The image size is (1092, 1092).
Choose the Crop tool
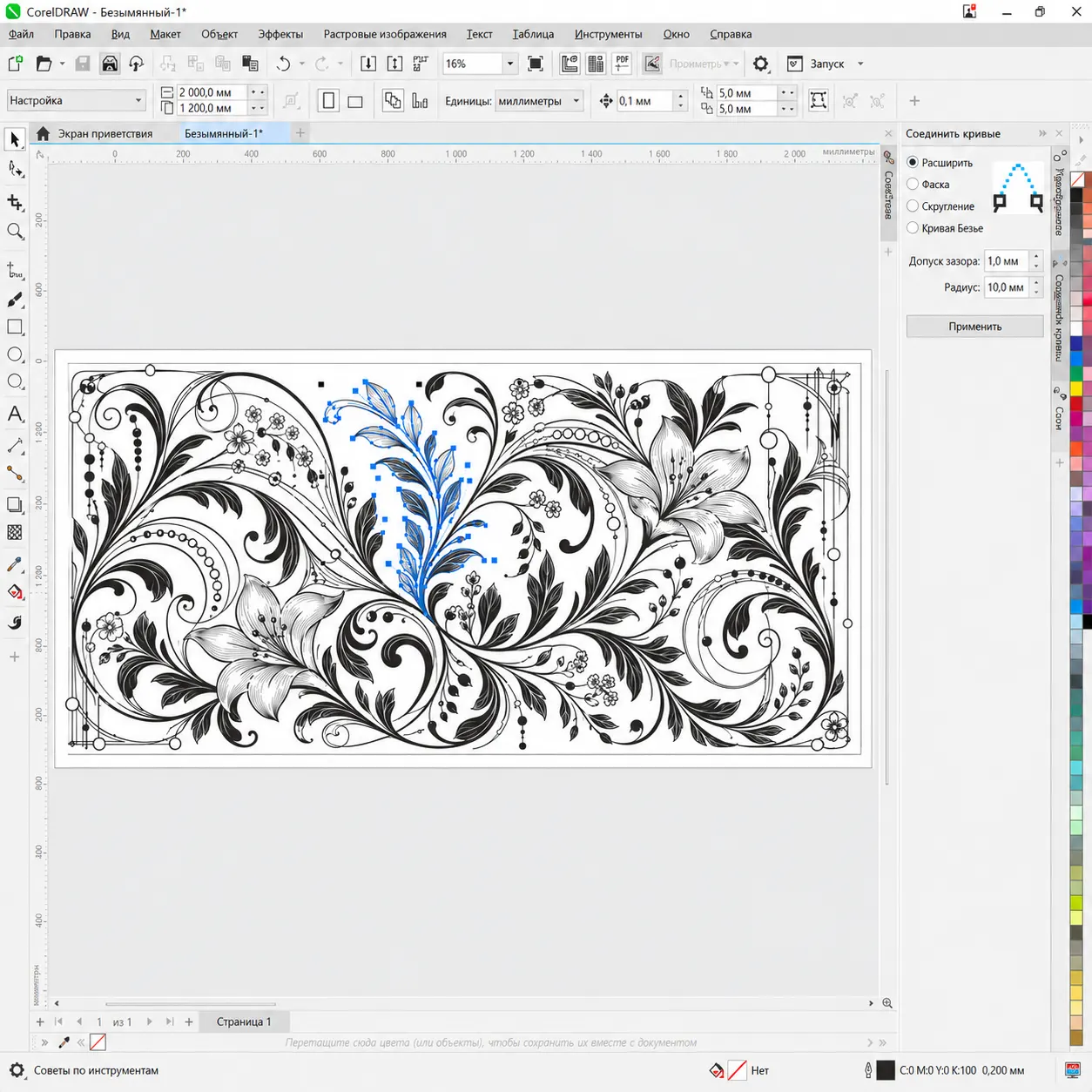click(15, 202)
